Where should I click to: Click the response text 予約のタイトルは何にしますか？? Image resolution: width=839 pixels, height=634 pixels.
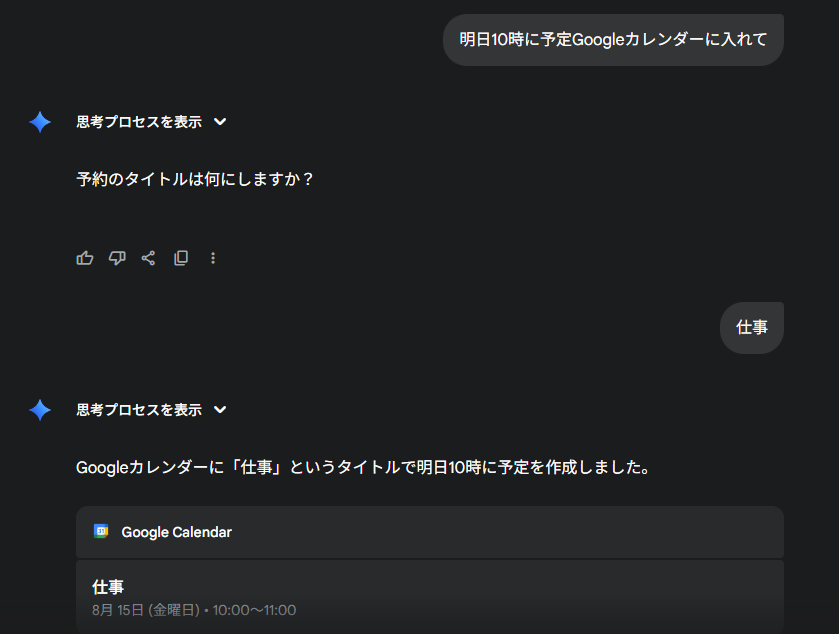pyautogui.click(x=195, y=179)
